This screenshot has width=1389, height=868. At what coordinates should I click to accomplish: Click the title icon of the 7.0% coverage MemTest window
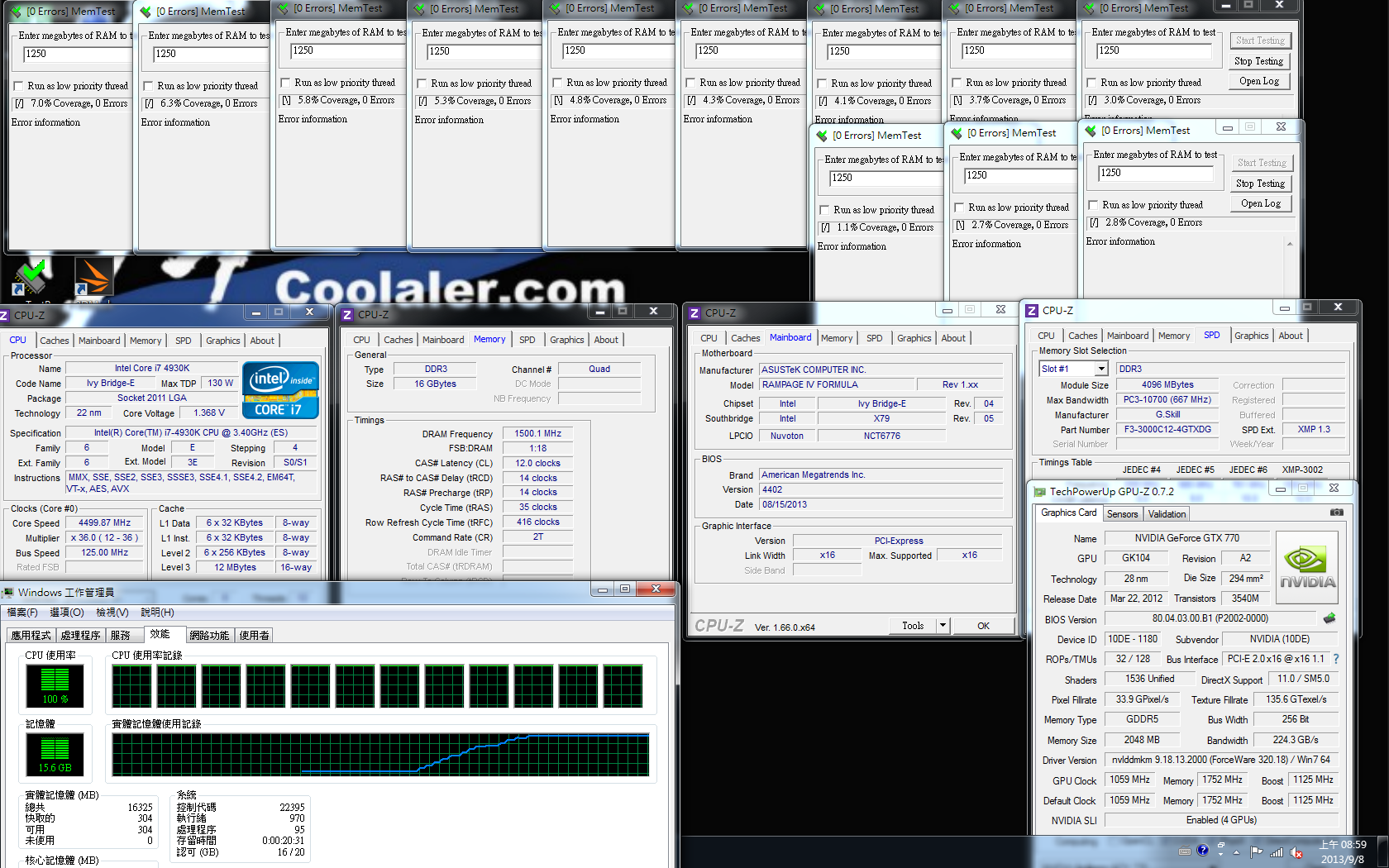point(16,12)
